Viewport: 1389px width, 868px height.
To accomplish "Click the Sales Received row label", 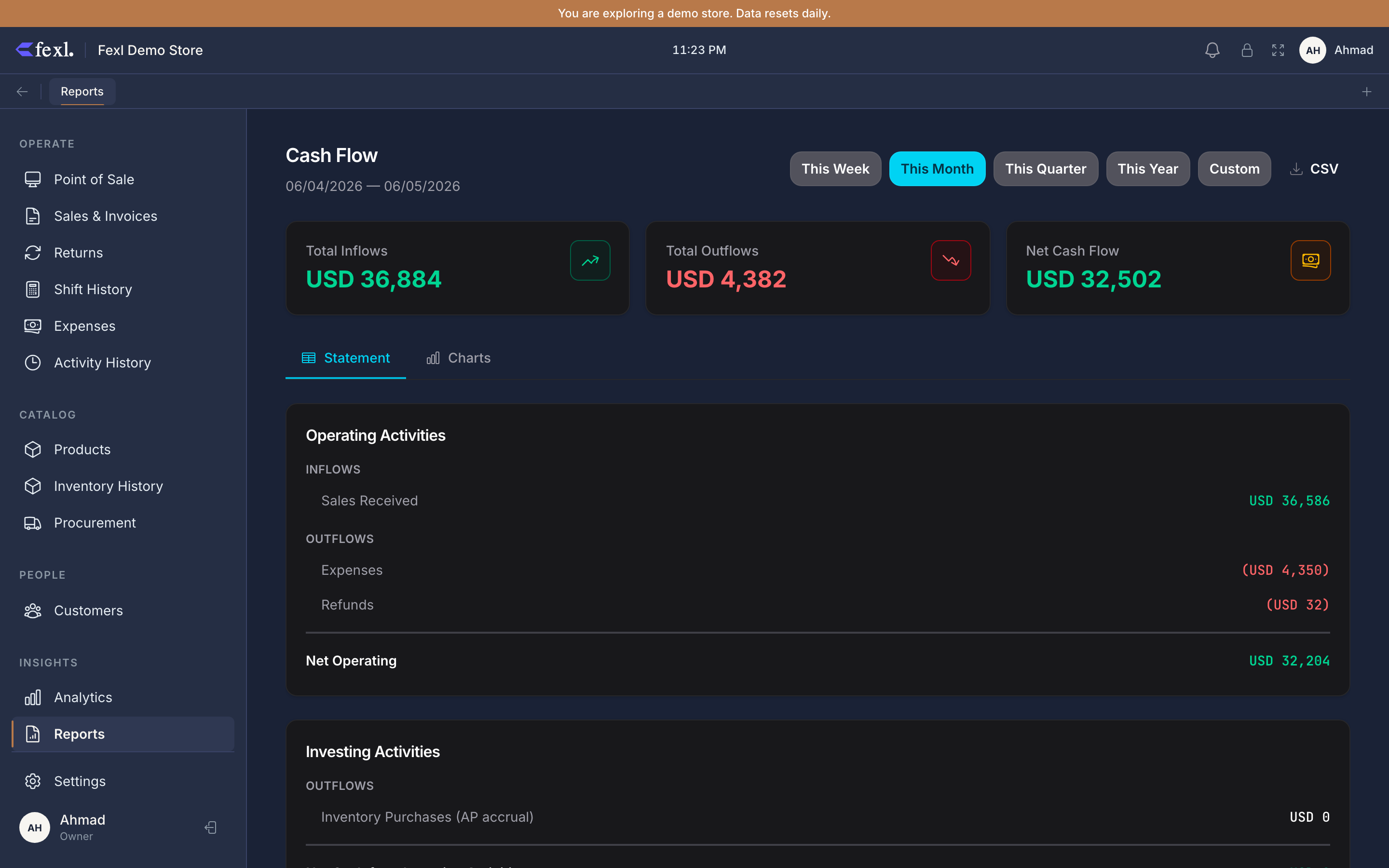I will point(369,501).
